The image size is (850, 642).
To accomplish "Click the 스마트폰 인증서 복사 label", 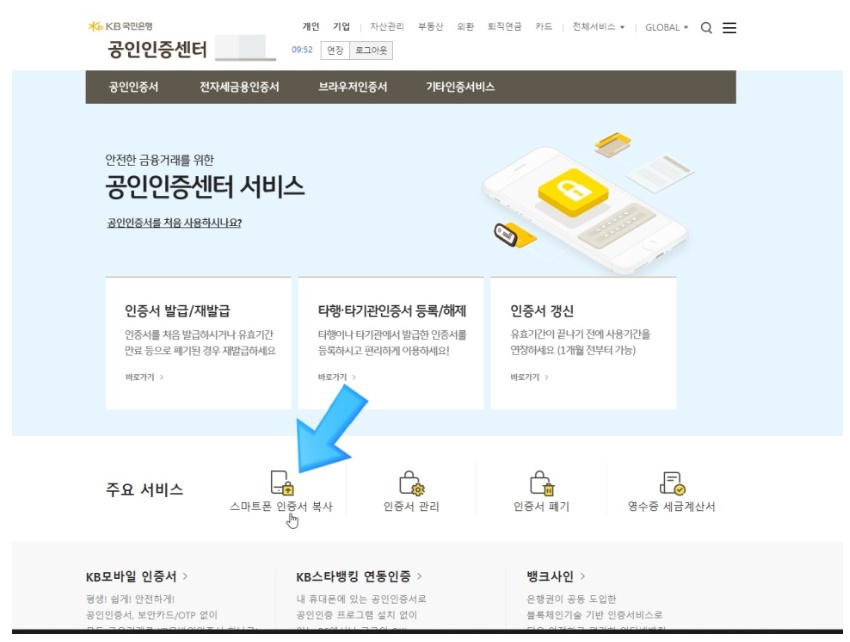I will tap(281, 506).
